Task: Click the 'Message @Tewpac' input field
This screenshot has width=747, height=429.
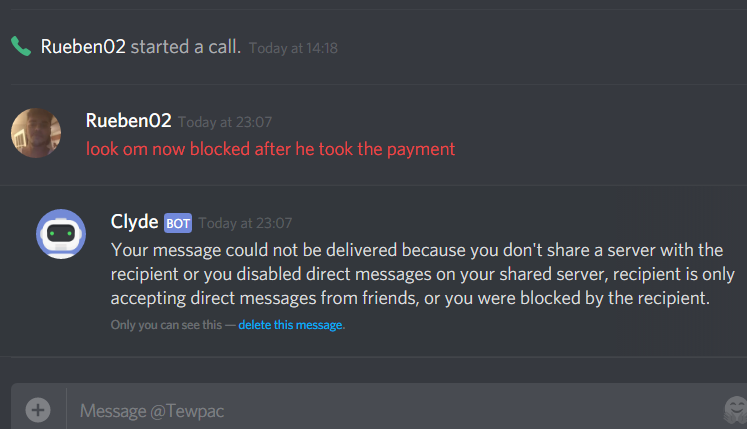Action: [395, 410]
